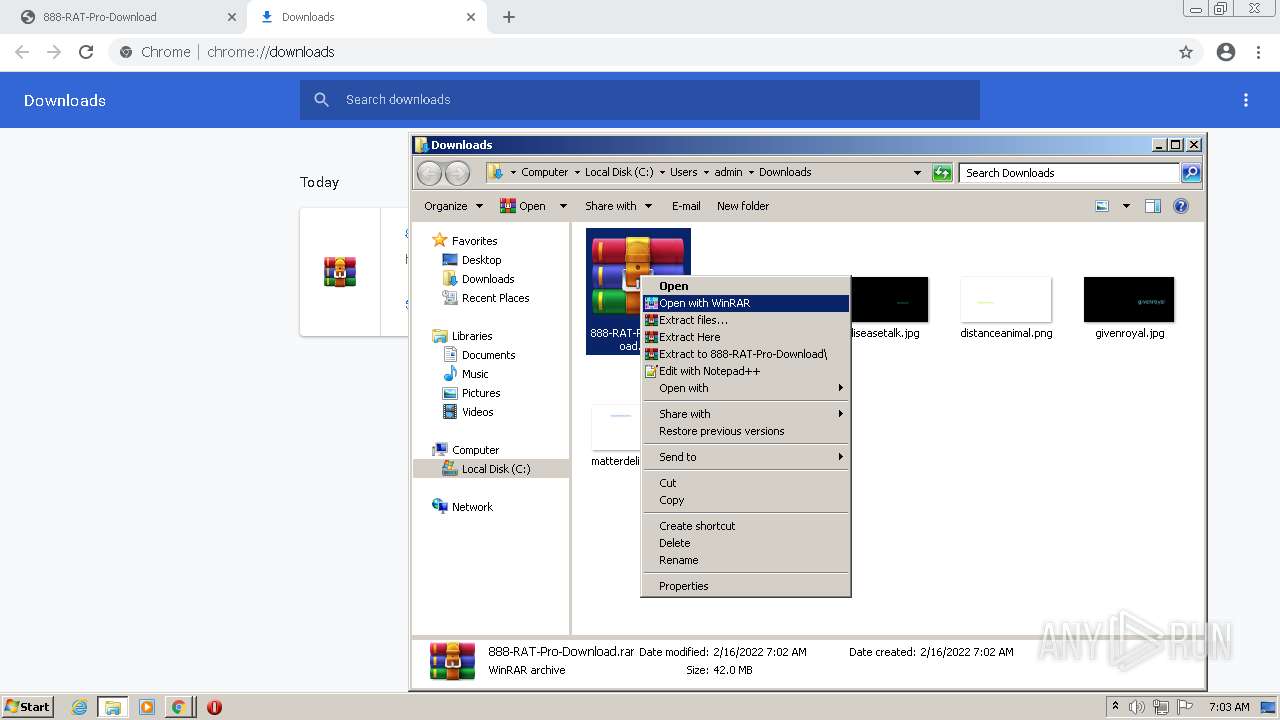Choose Open with WinRAR in context menu

pyautogui.click(x=746, y=303)
